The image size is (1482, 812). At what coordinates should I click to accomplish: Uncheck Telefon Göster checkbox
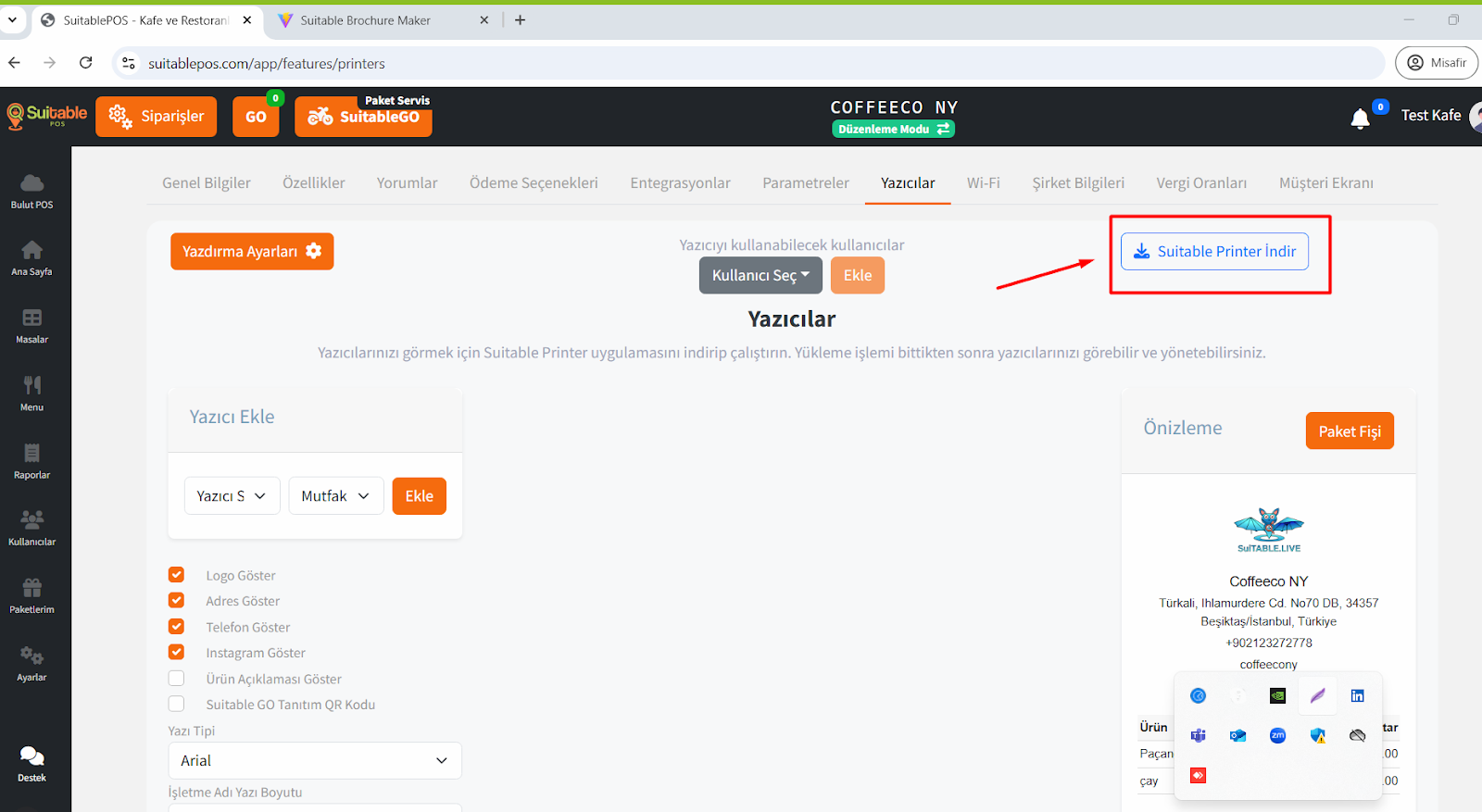click(176, 627)
